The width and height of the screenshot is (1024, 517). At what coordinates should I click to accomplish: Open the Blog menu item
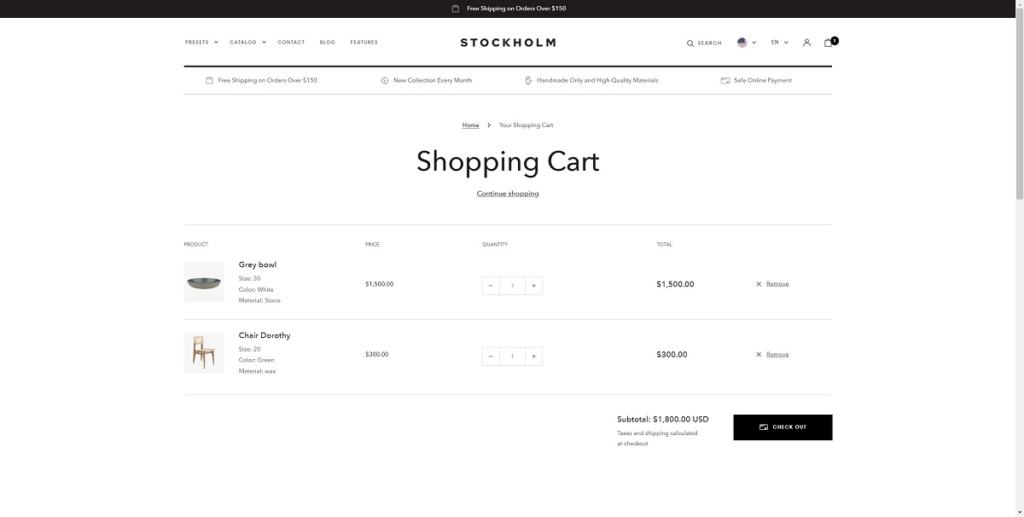(327, 42)
